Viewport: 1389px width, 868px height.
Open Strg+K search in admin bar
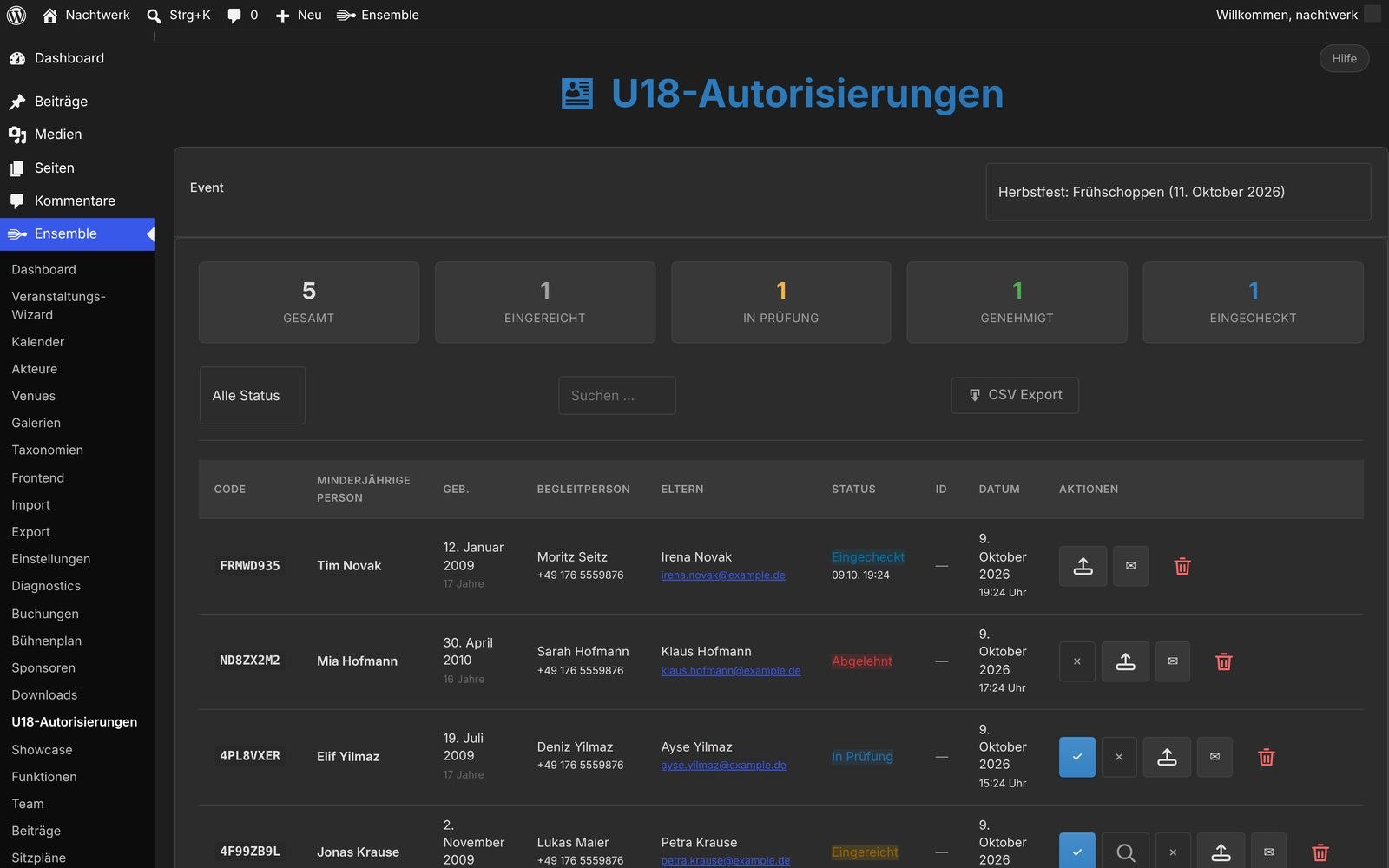(178, 15)
